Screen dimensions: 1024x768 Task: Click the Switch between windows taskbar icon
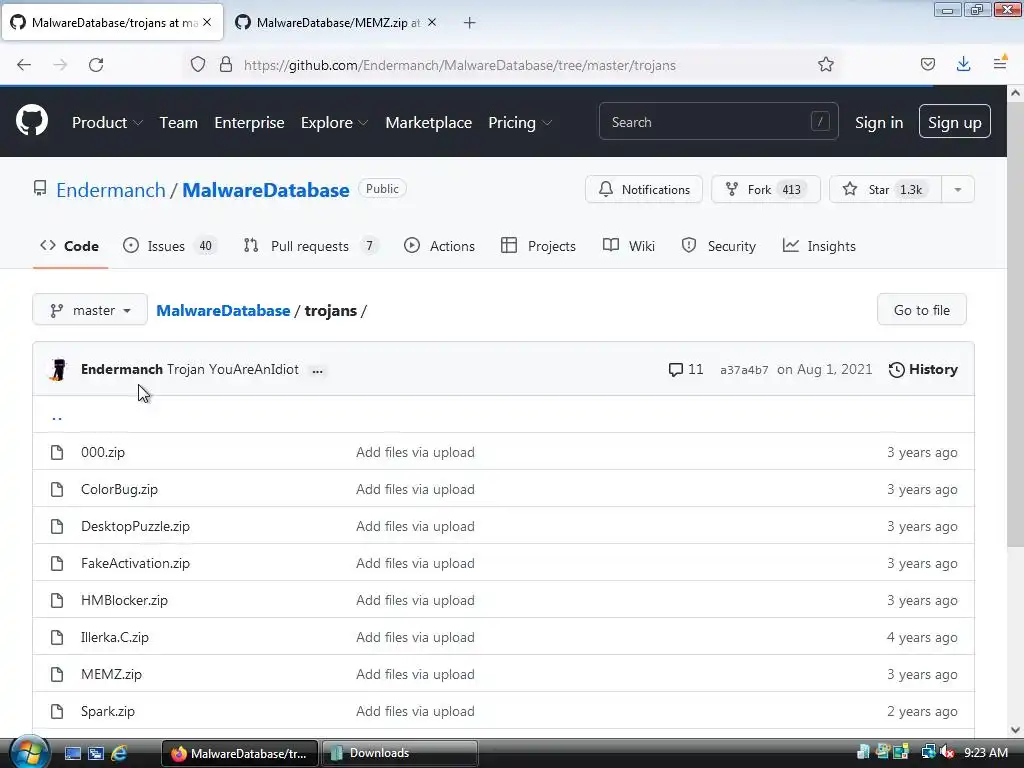click(96, 753)
